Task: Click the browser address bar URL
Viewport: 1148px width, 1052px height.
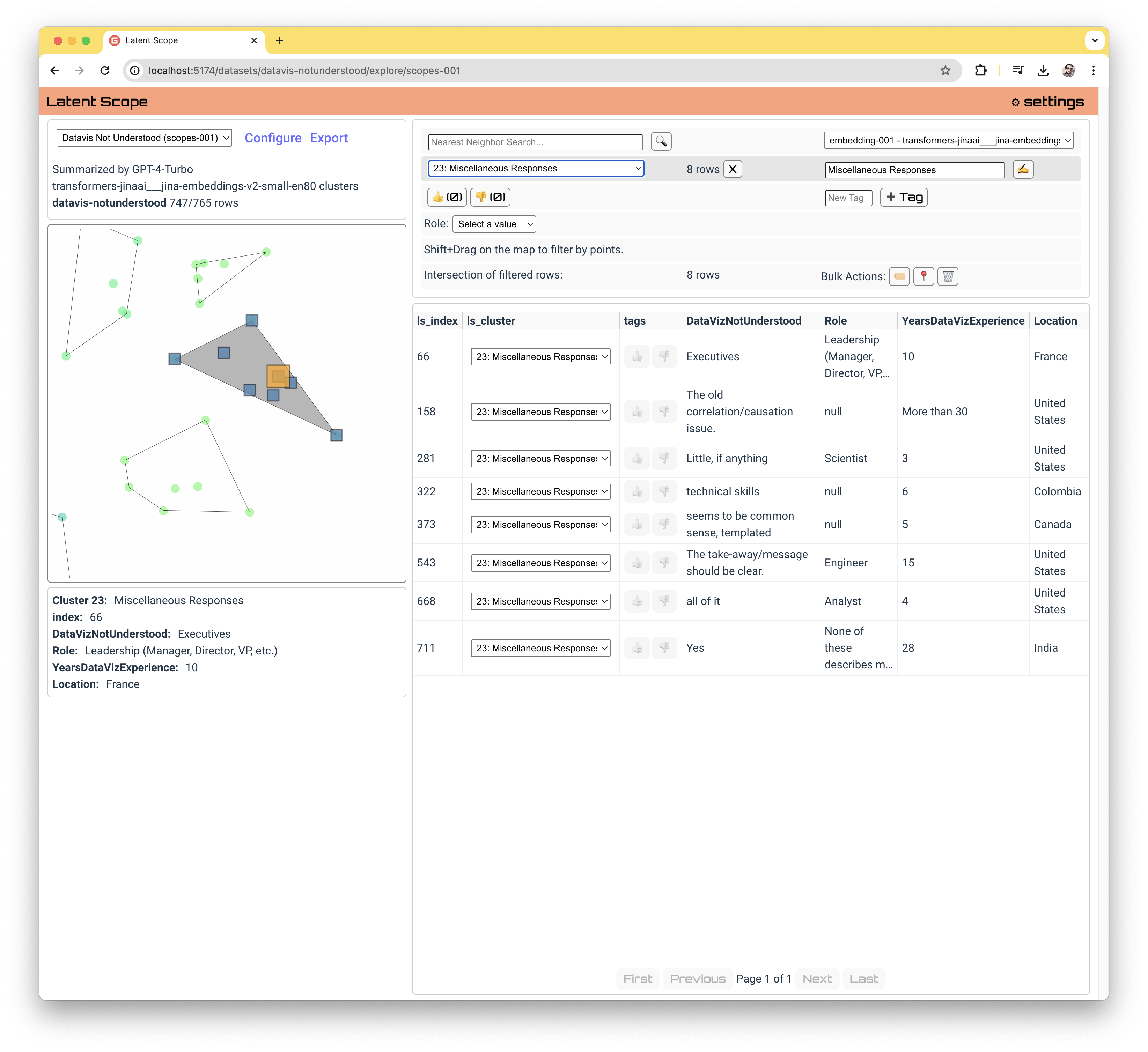Action: [304, 71]
